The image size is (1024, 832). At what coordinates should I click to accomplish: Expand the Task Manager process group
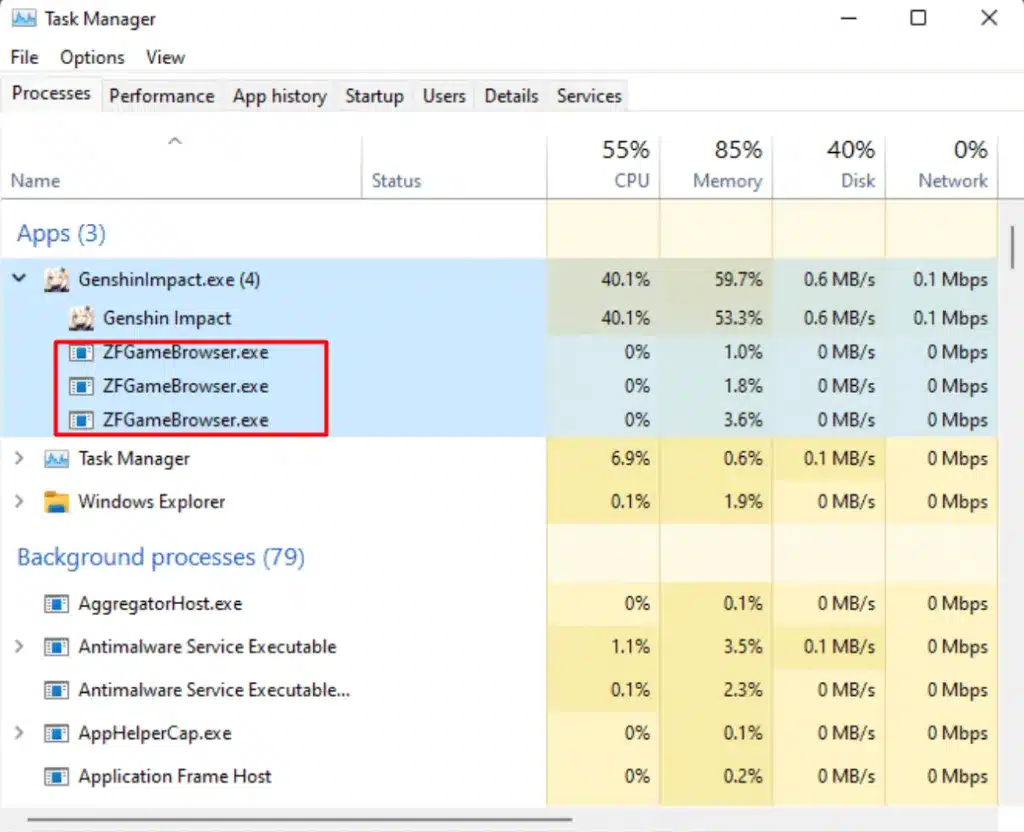point(19,459)
